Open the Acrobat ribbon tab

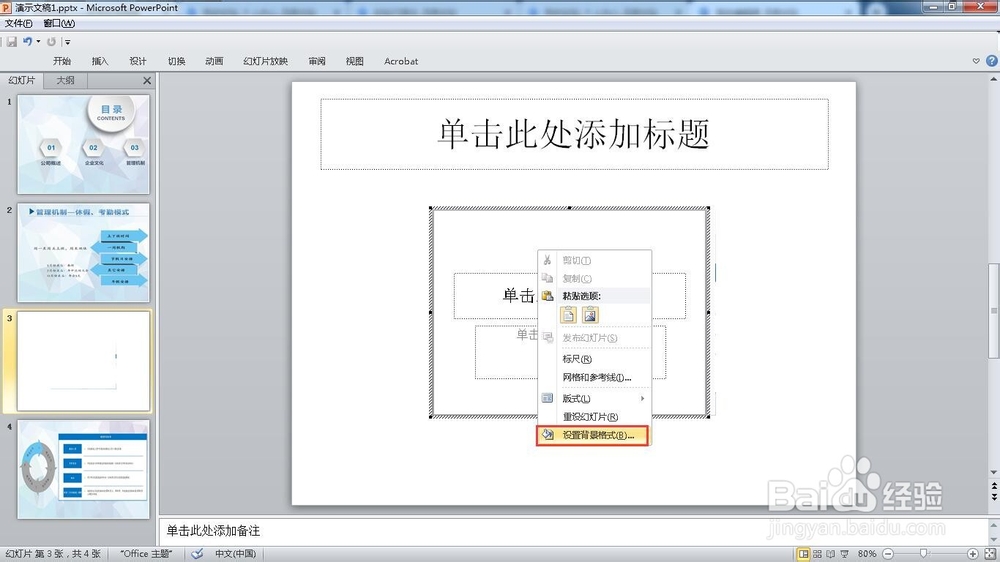(x=401, y=61)
